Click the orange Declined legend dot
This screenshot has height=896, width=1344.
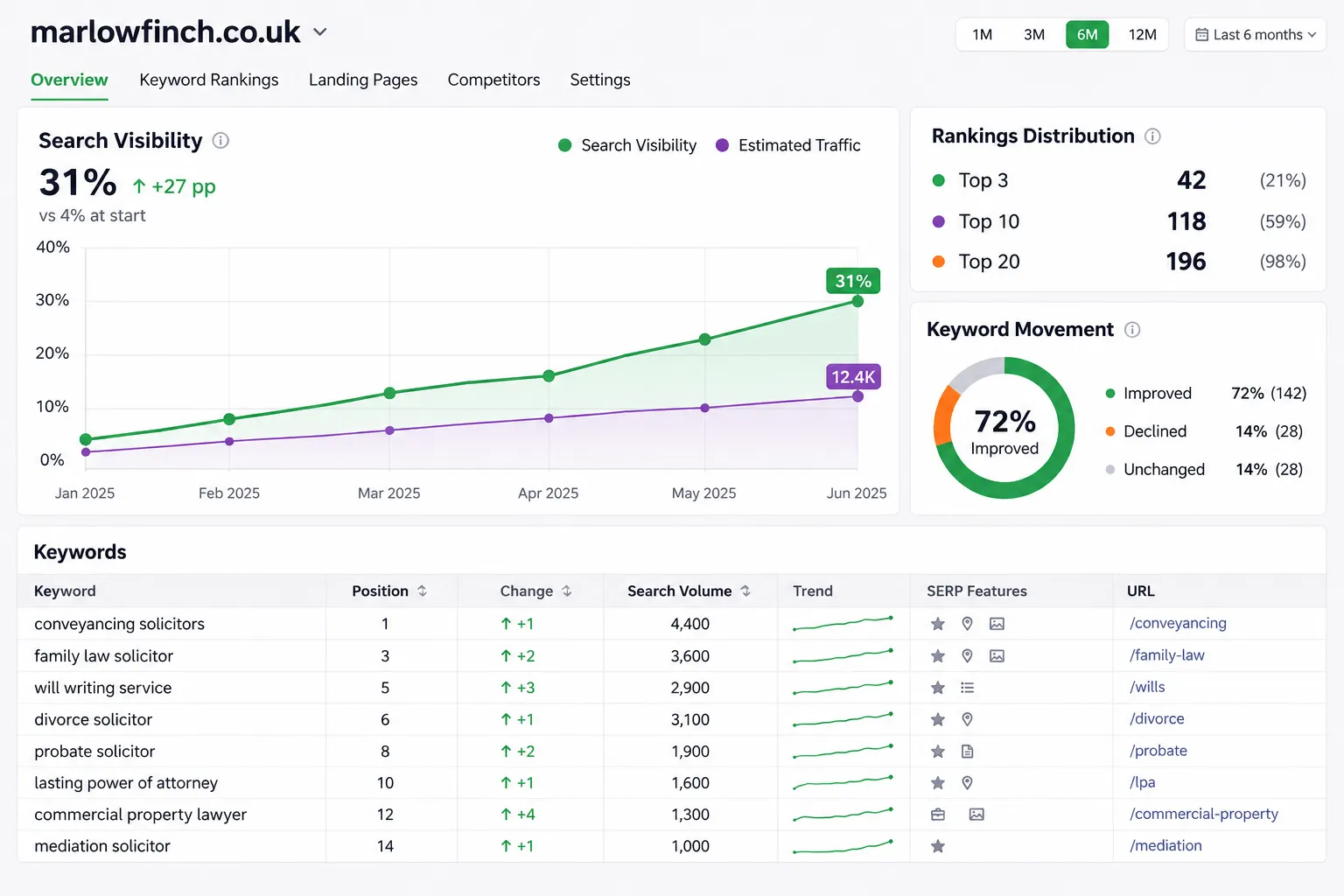point(1110,431)
